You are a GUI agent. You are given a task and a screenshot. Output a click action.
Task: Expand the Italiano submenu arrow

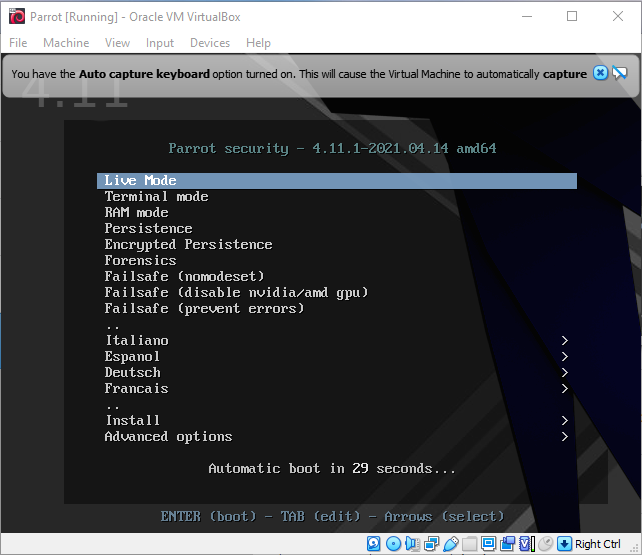pos(565,341)
